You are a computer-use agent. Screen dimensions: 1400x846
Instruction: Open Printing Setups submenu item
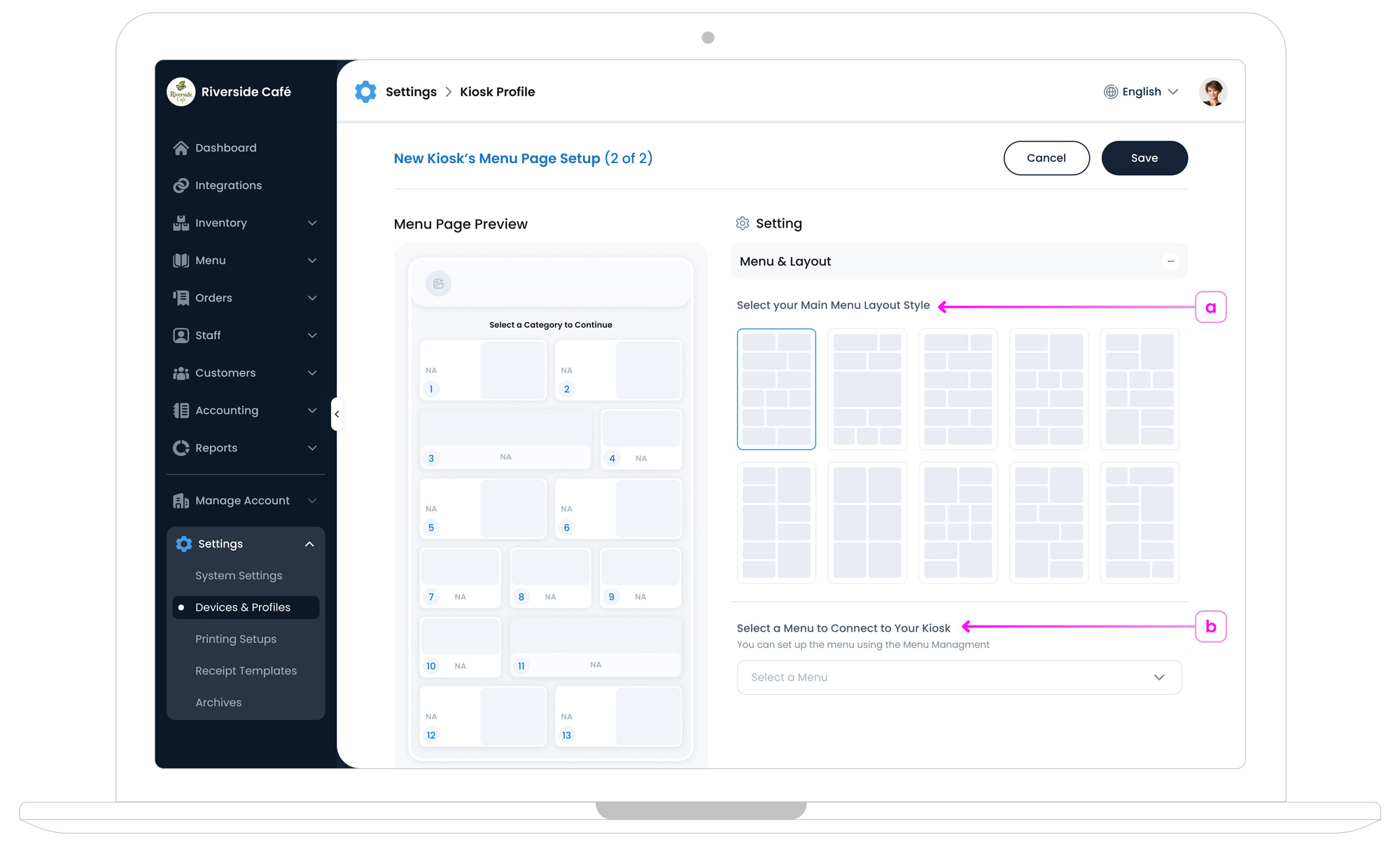(236, 639)
